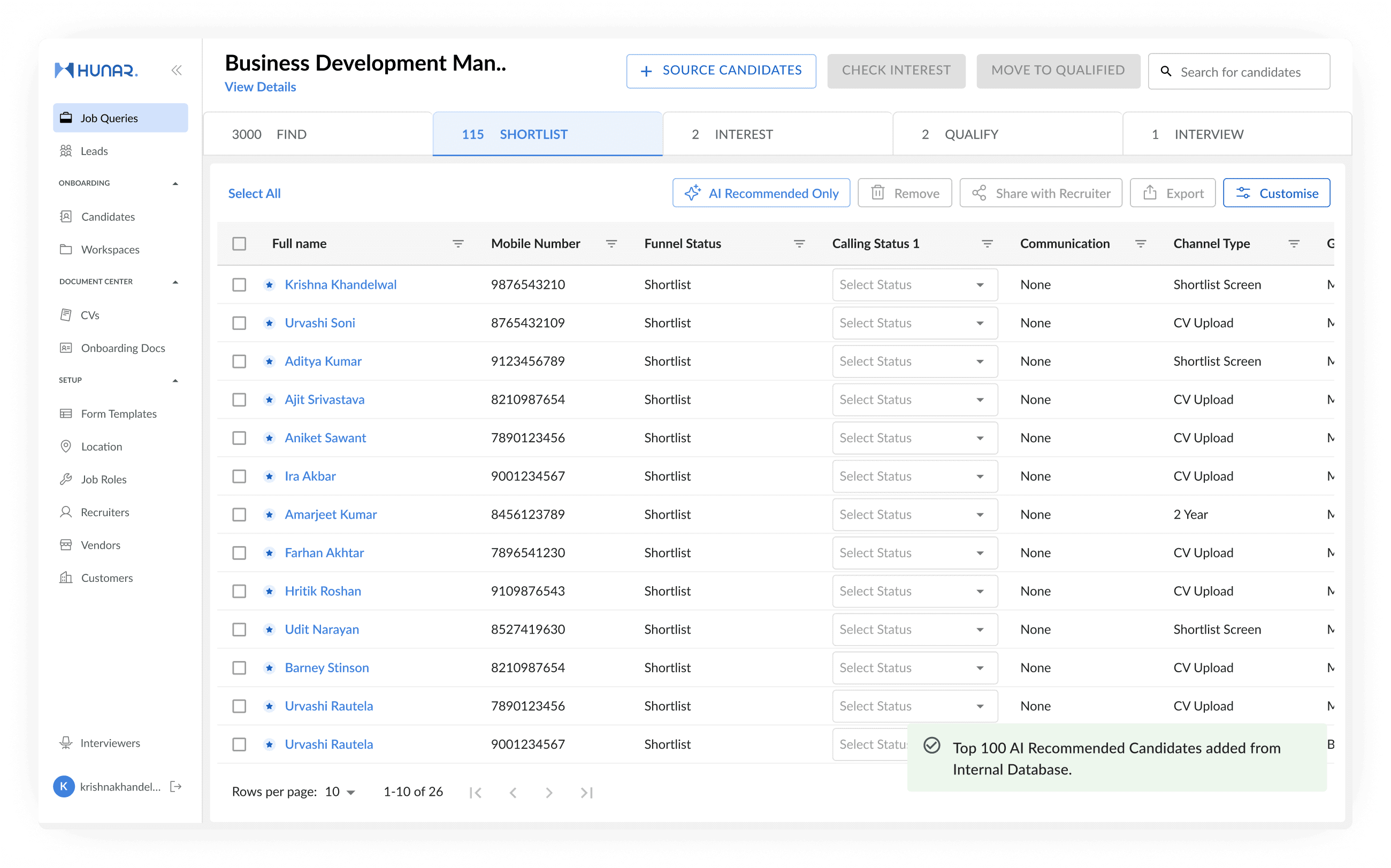Open the Full name column filter icon
This screenshot has height=868, width=1391.
458,244
